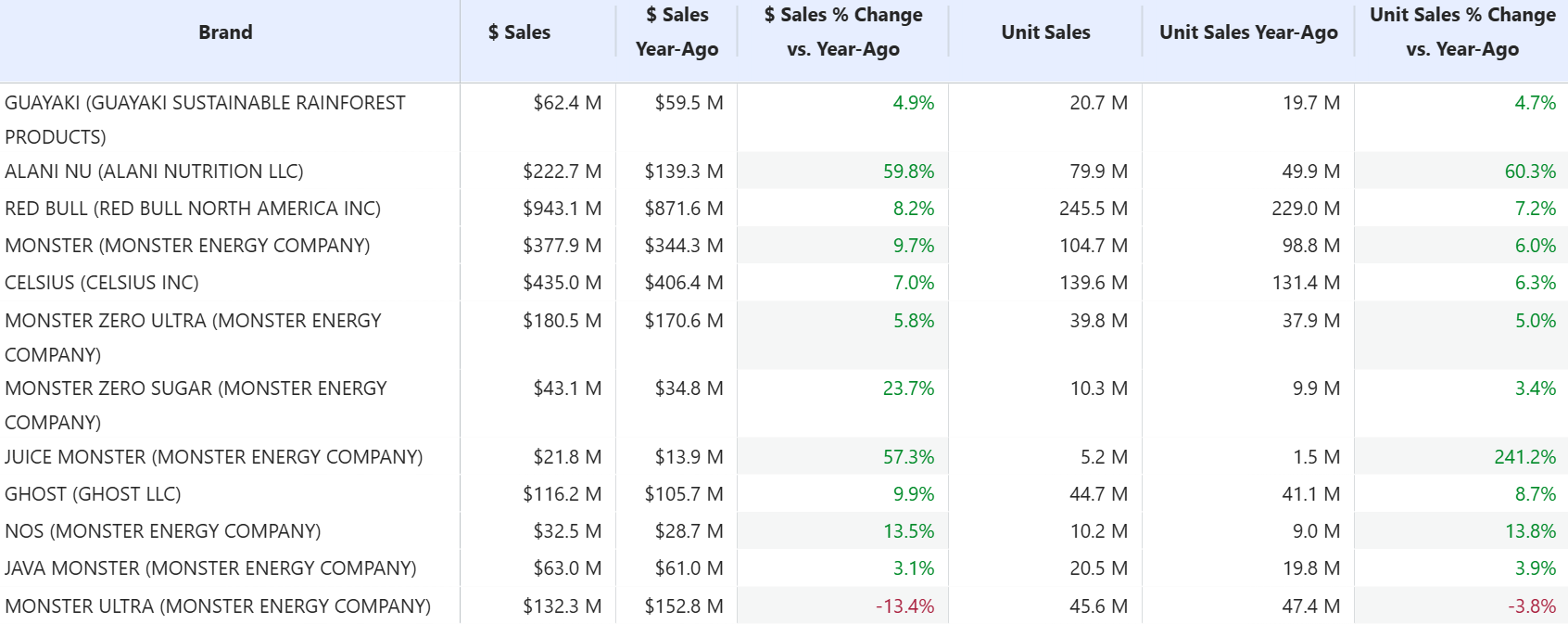Select the Unit Sales % Change header
The image size is (1568, 624).
point(1461,32)
